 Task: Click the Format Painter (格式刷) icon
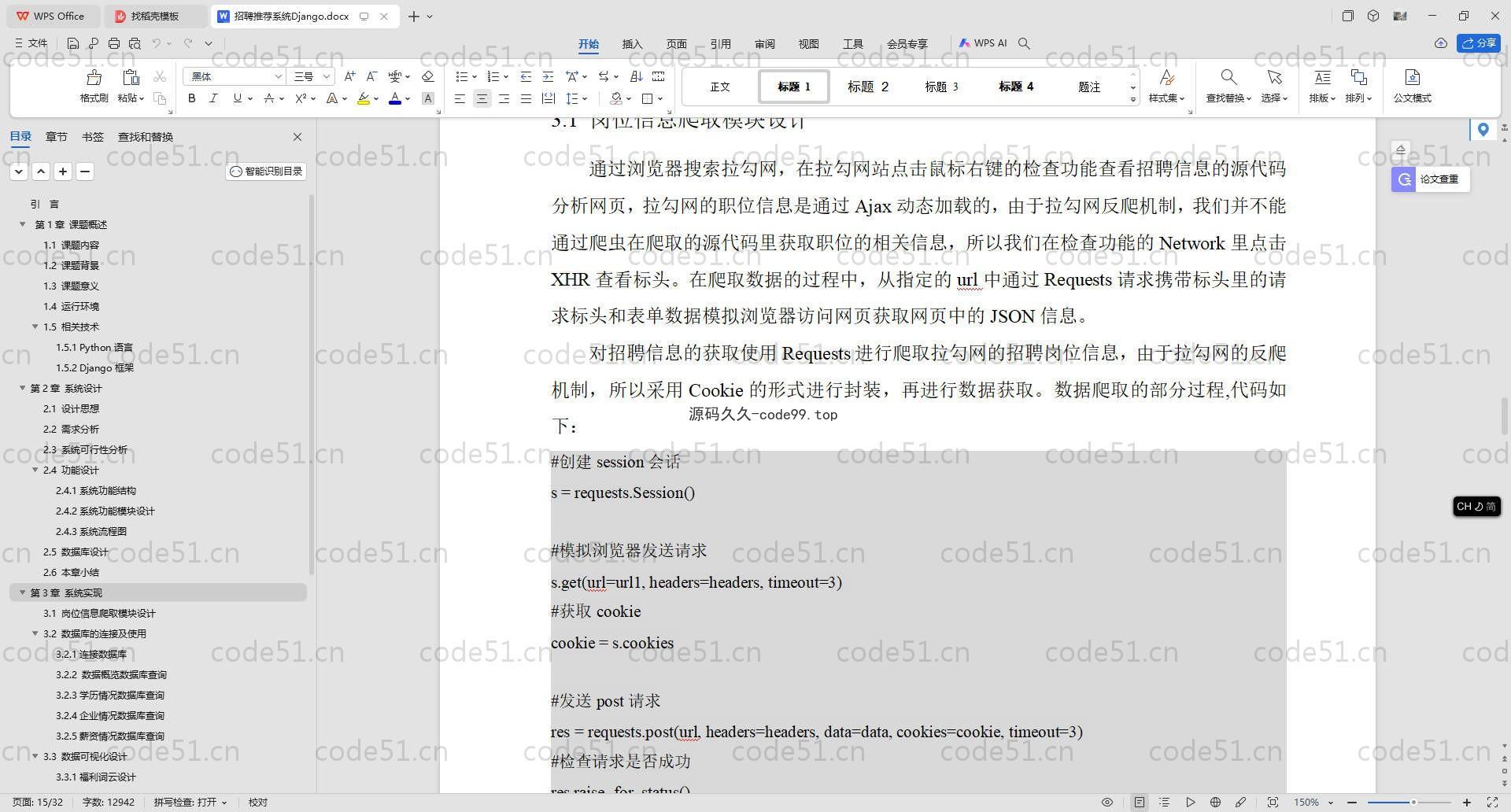point(94,77)
